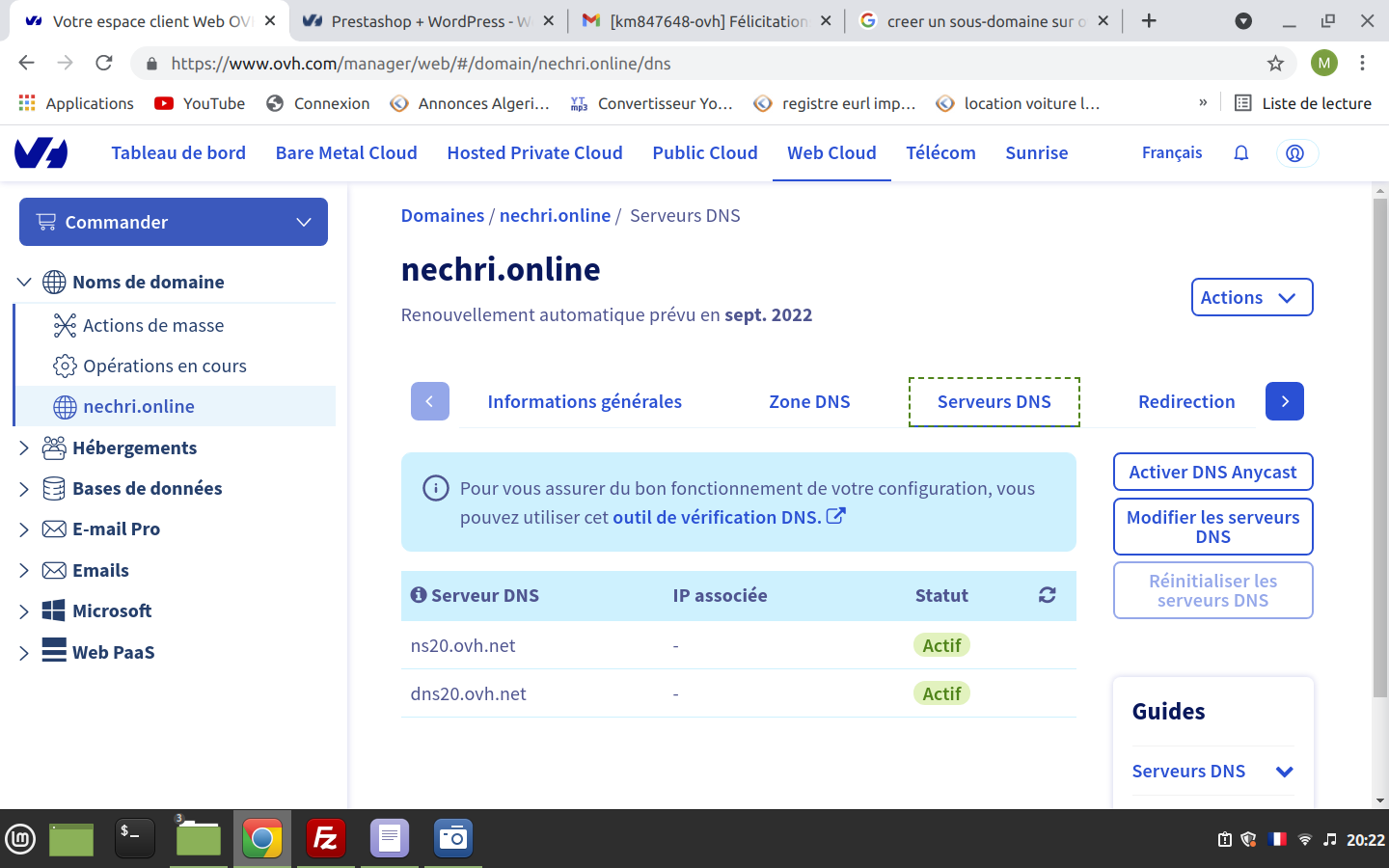Viewport: 1389px width, 868px height.
Task: Open the Public Cloud menu
Action: pyautogui.click(x=705, y=152)
